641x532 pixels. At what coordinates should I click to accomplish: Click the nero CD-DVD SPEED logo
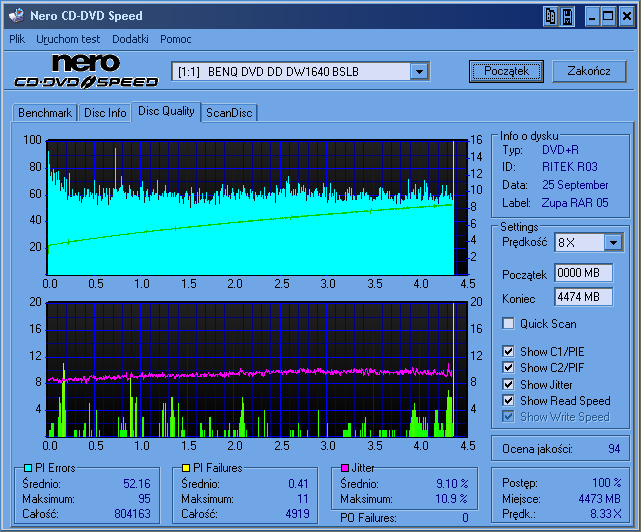(x=86, y=72)
